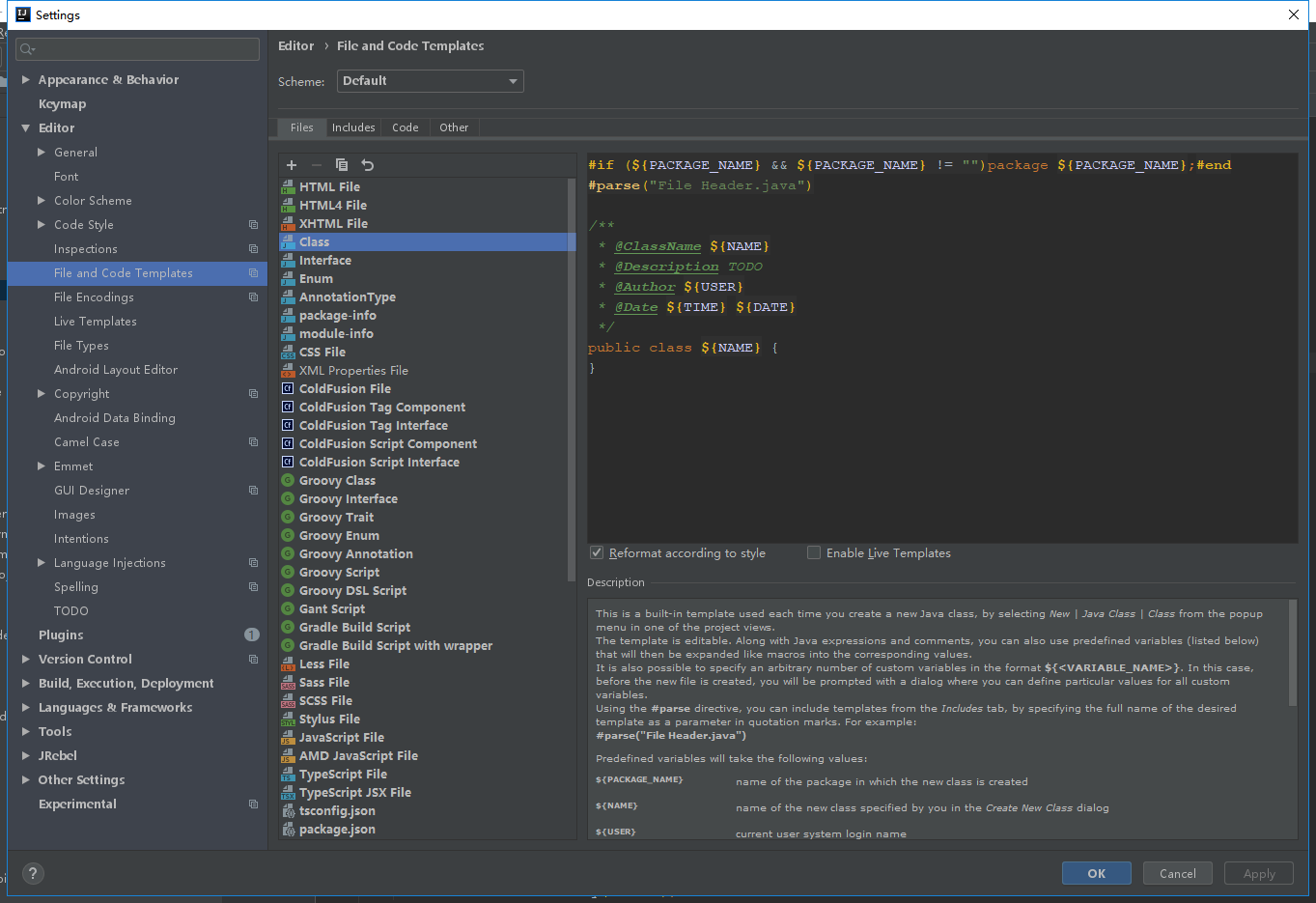This screenshot has height=903, width=1316.
Task: Click the remove template minus icon
Action: [316, 165]
